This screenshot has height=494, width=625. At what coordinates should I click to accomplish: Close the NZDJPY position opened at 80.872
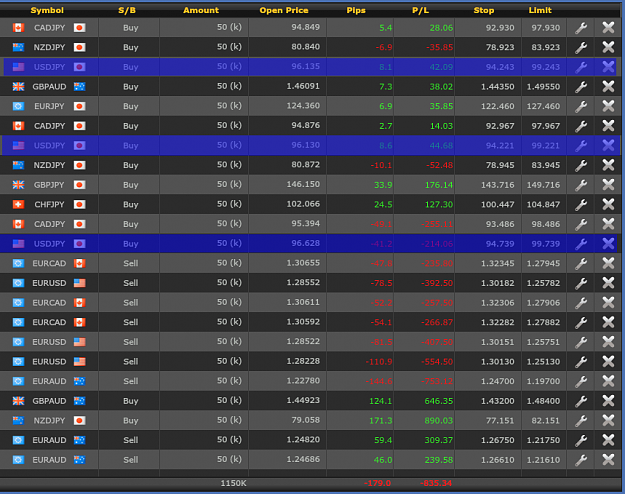(x=608, y=165)
